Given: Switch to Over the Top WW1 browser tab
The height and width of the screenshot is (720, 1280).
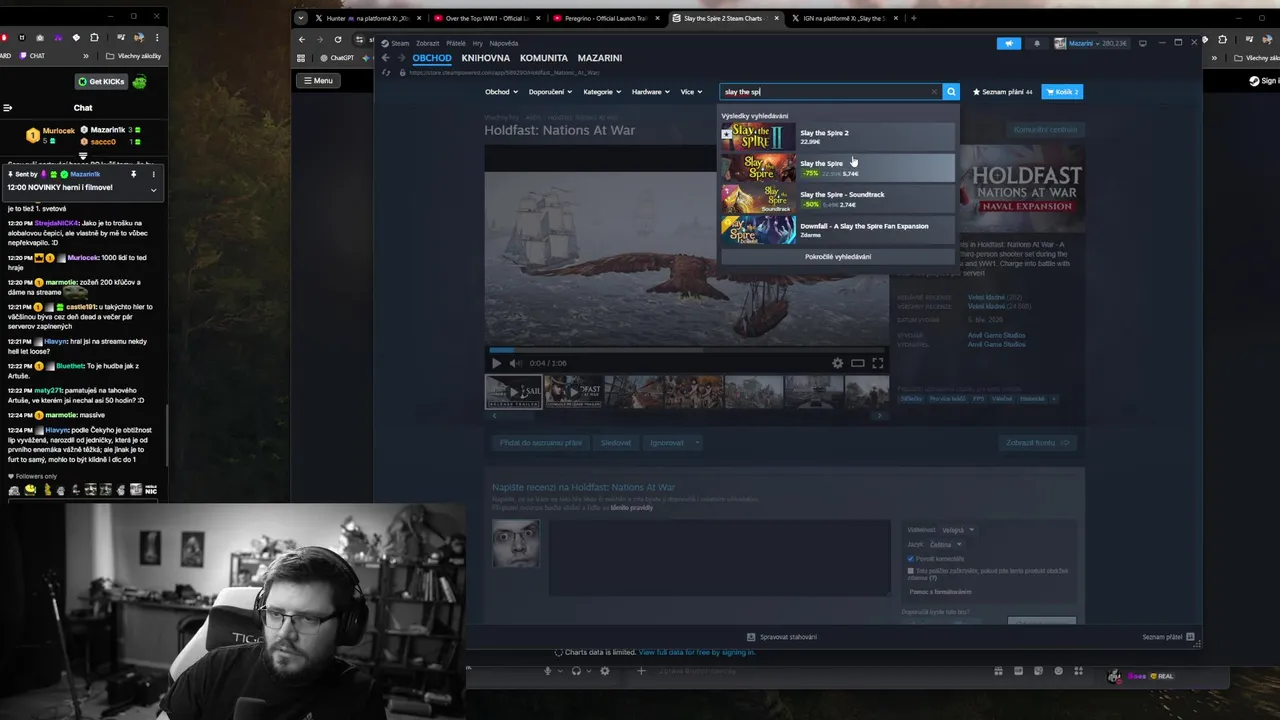Looking at the screenshot, I should (487, 18).
